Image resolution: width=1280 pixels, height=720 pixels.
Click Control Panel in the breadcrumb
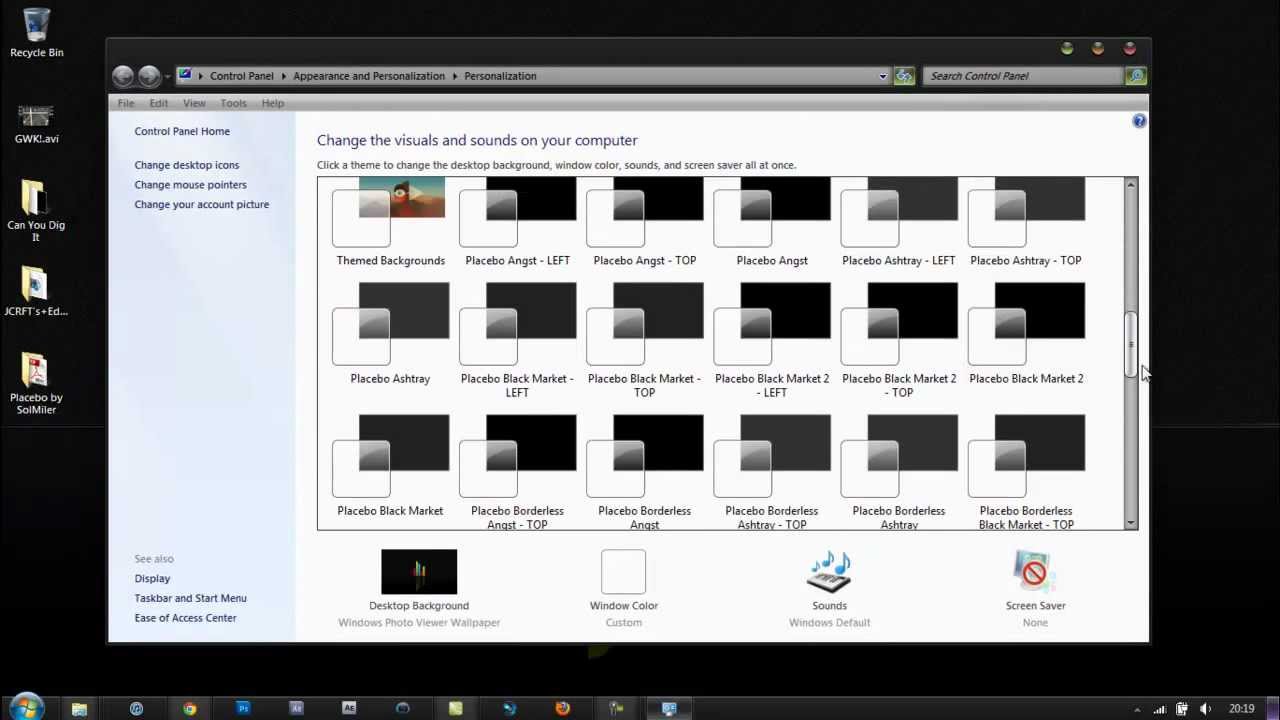[x=242, y=76]
